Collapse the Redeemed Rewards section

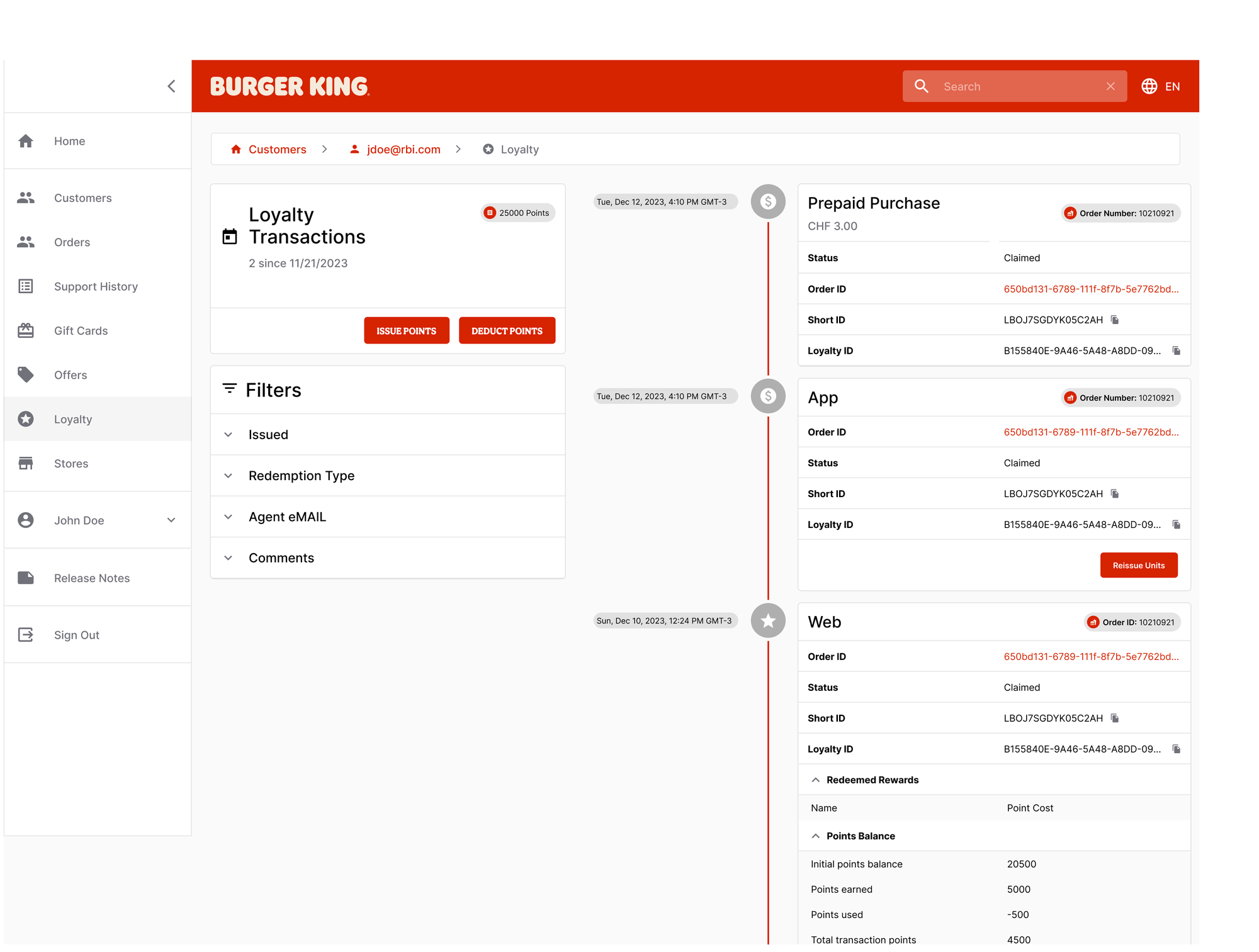tap(816, 780)
